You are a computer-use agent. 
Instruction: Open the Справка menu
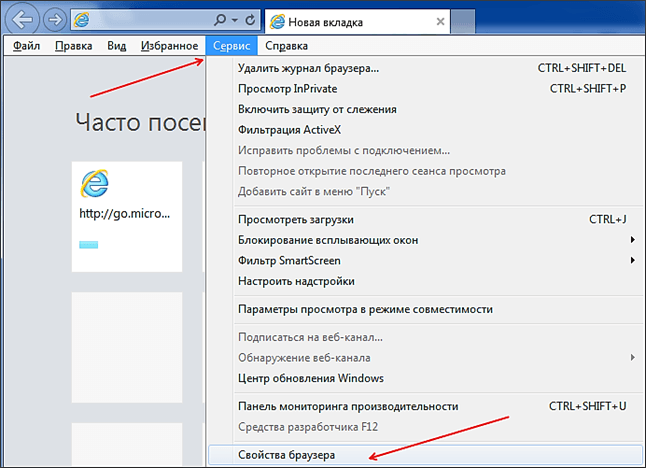click(x=287, y=45)
